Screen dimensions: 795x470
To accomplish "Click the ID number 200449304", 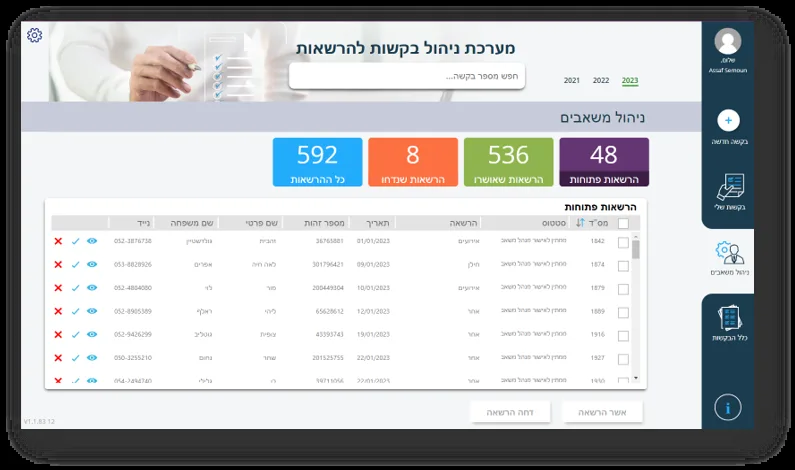I will click(328, 287).
